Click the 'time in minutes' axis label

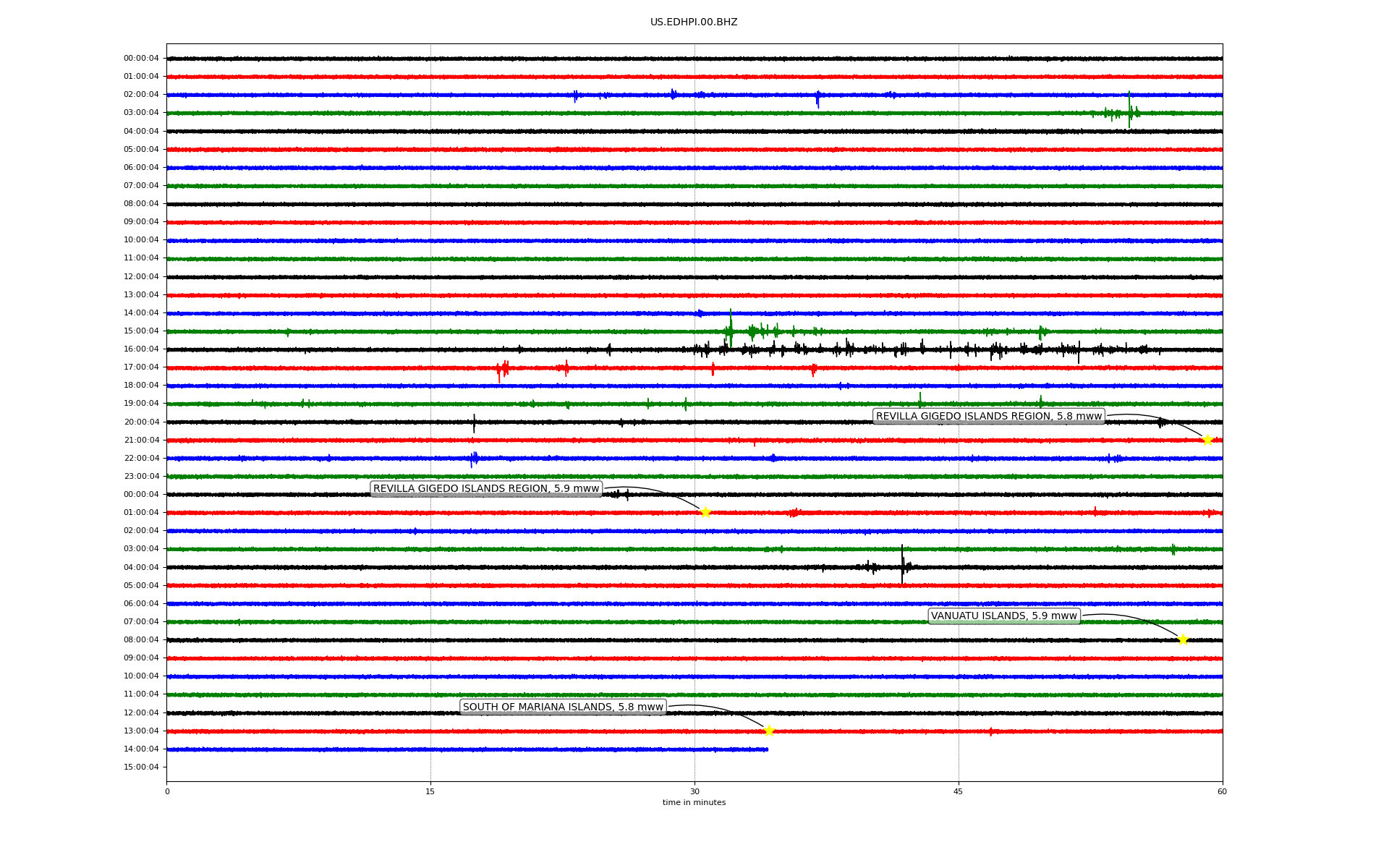click(x=694, y=802)
